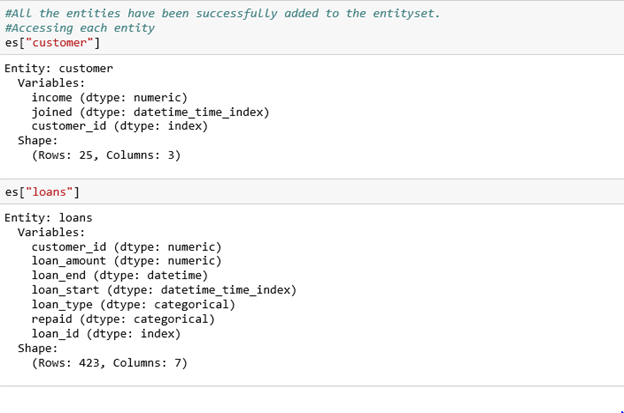Click 'customer_id (dtype: numeric)' in loans output
This screenshot has height=413, width=624.
tap(127, 247)
